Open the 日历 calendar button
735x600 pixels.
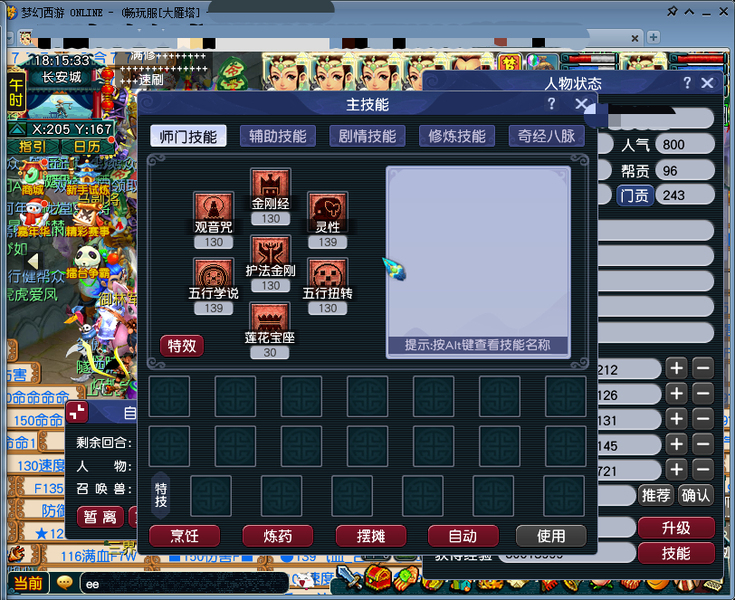tap(87, 147)
